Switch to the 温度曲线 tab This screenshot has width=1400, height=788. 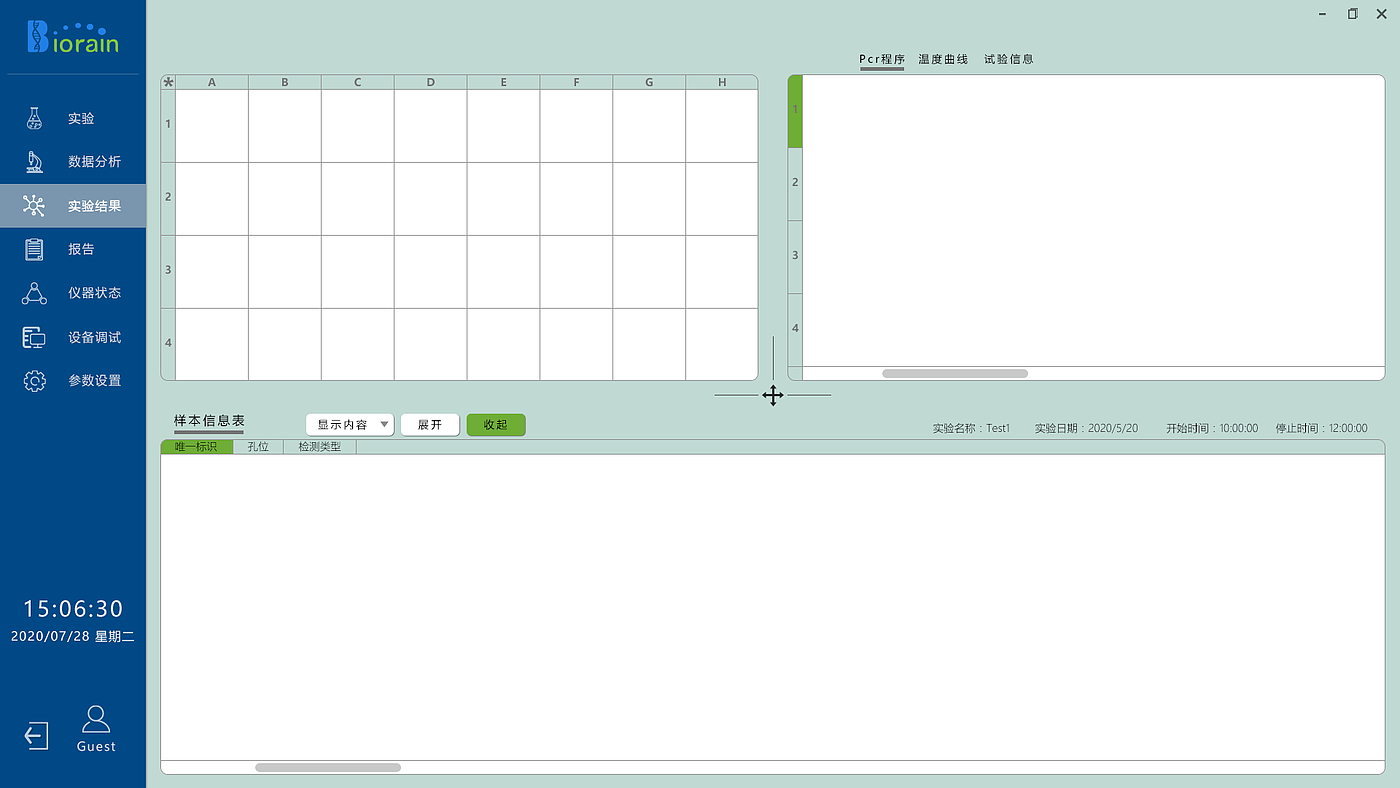point(943,59)
